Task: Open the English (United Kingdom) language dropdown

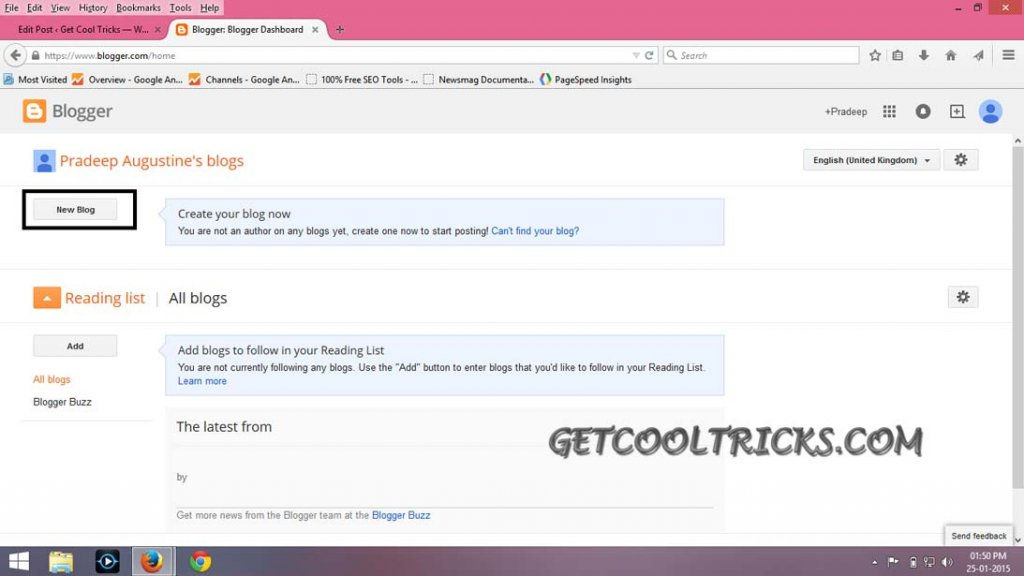Action: click(871, 160)
